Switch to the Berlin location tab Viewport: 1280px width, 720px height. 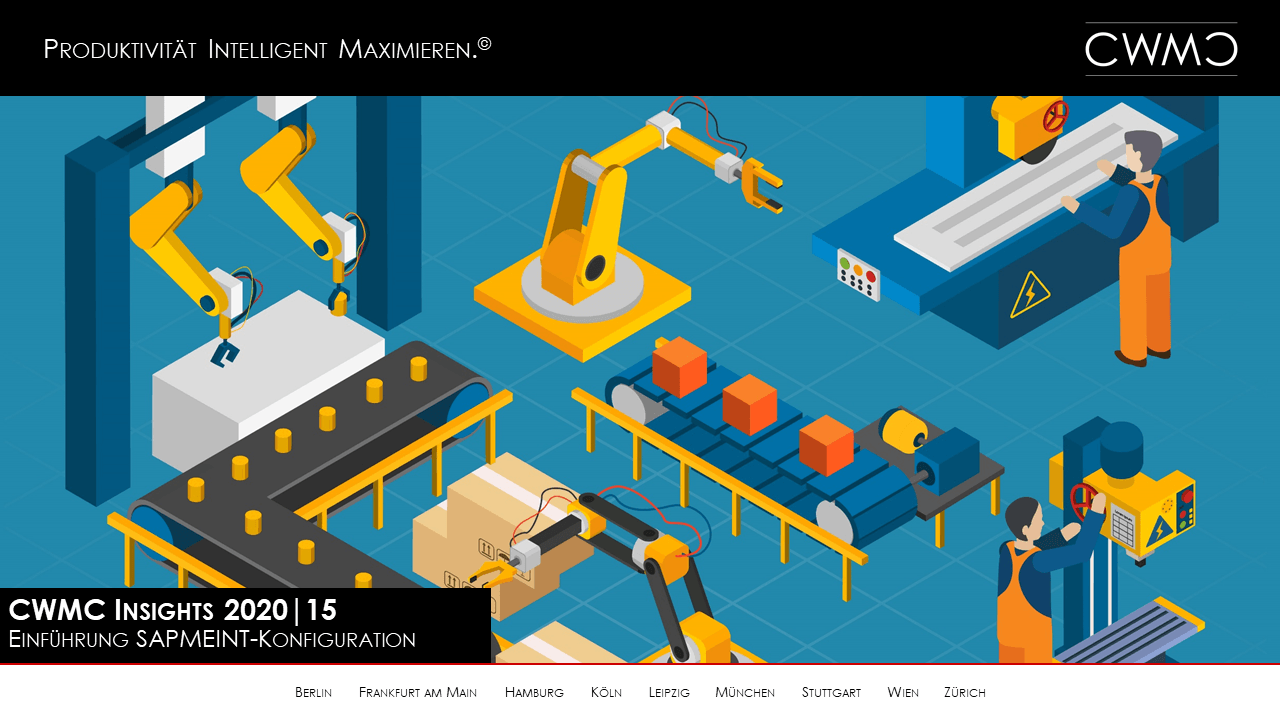point(313,692)
